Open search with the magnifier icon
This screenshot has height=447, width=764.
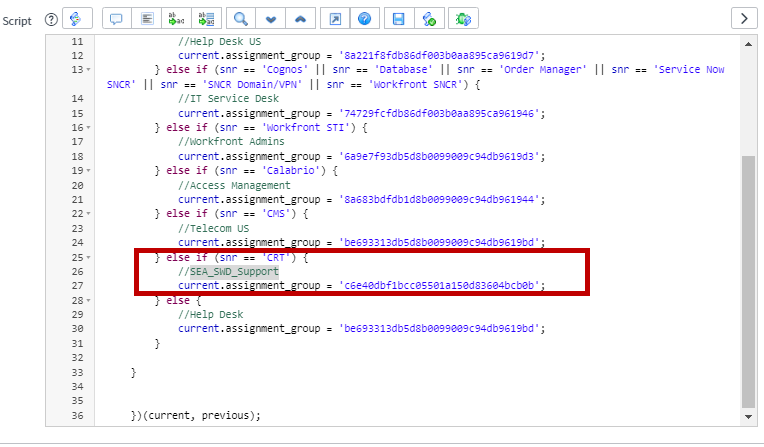point(241,19)
